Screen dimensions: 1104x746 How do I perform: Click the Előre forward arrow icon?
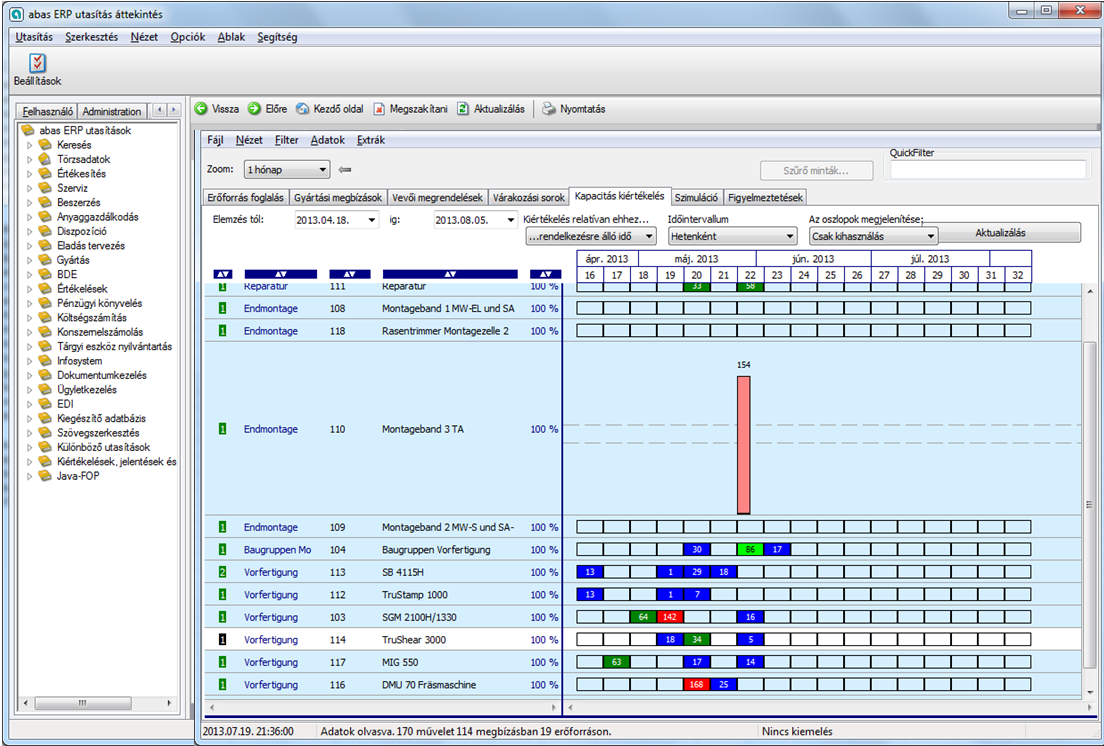(x=254, y=109)
